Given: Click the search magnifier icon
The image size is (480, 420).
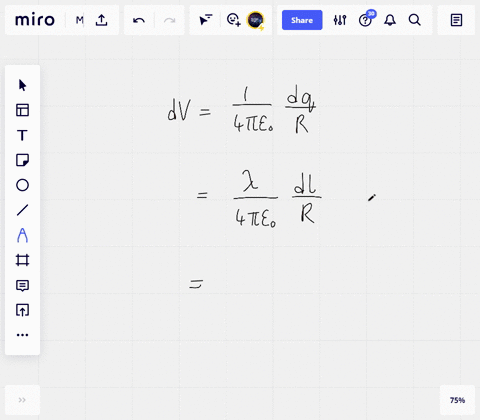Looking at the screenshot, I should coord(414,20).
